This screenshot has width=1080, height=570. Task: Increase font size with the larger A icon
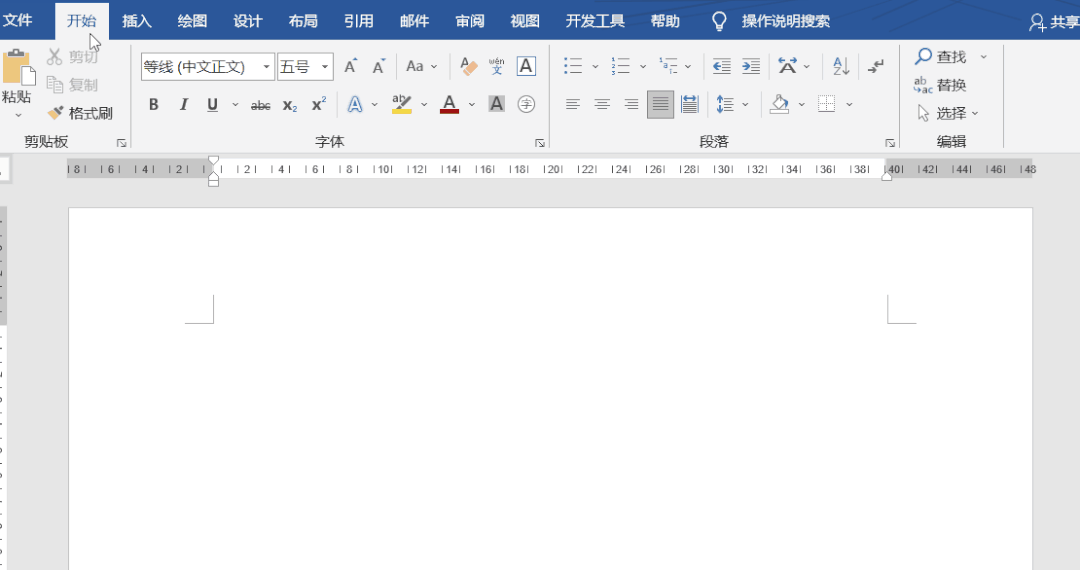point(351,66)
